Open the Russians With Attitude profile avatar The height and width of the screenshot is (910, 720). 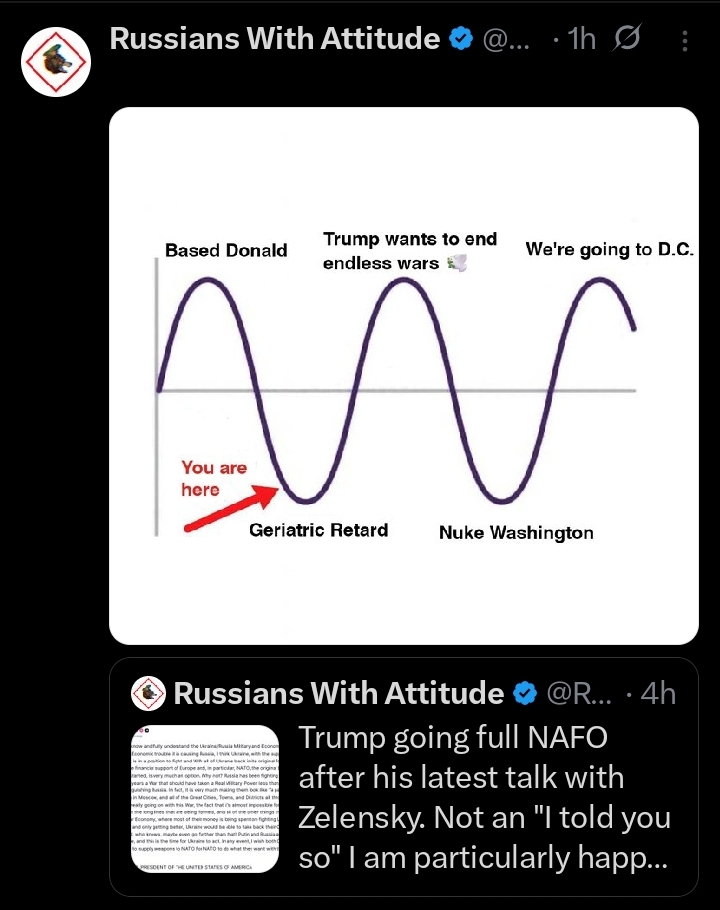click(x=56, y=62)
